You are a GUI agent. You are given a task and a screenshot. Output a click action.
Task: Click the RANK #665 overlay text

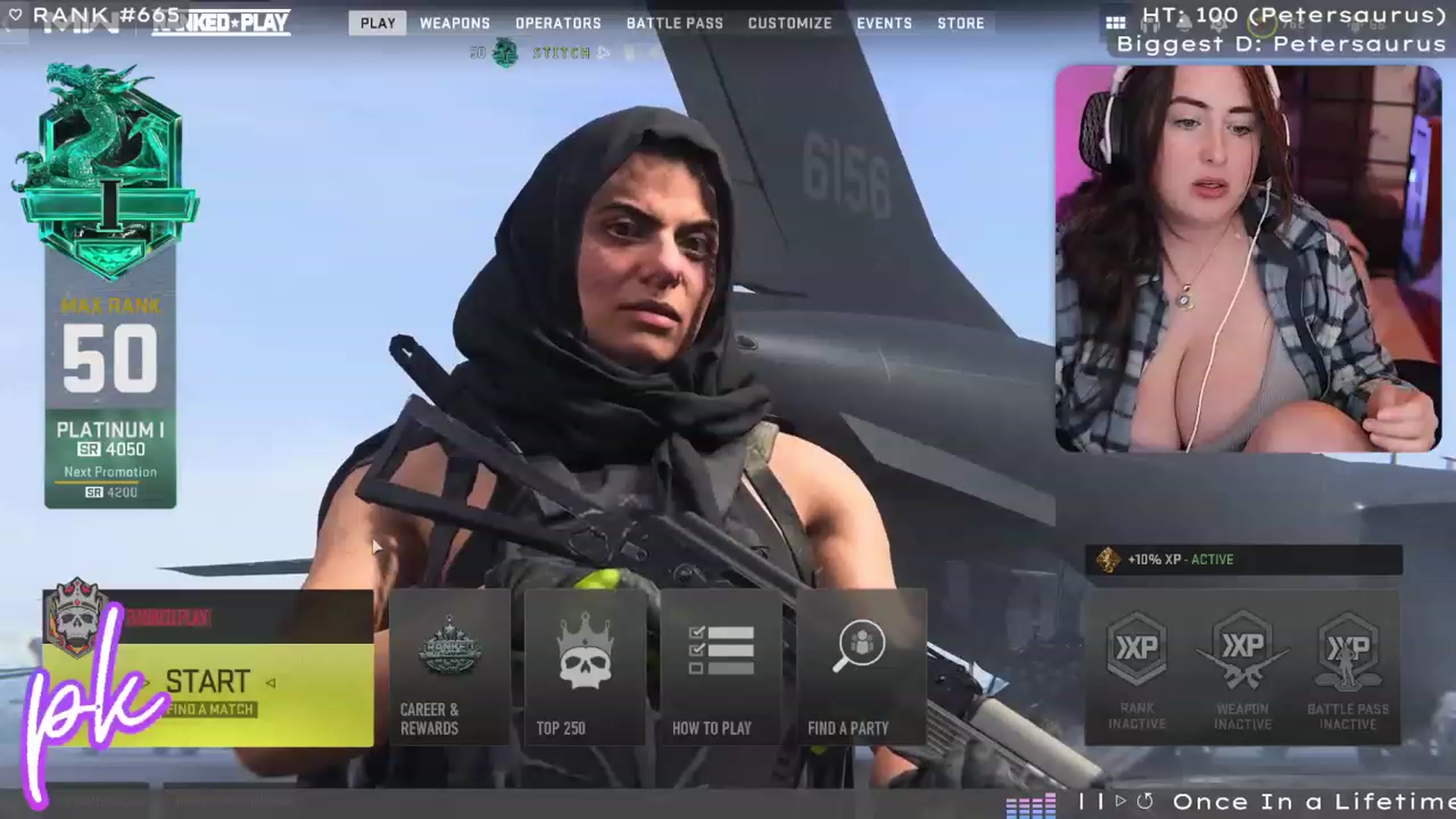click(x=106, y=14)
